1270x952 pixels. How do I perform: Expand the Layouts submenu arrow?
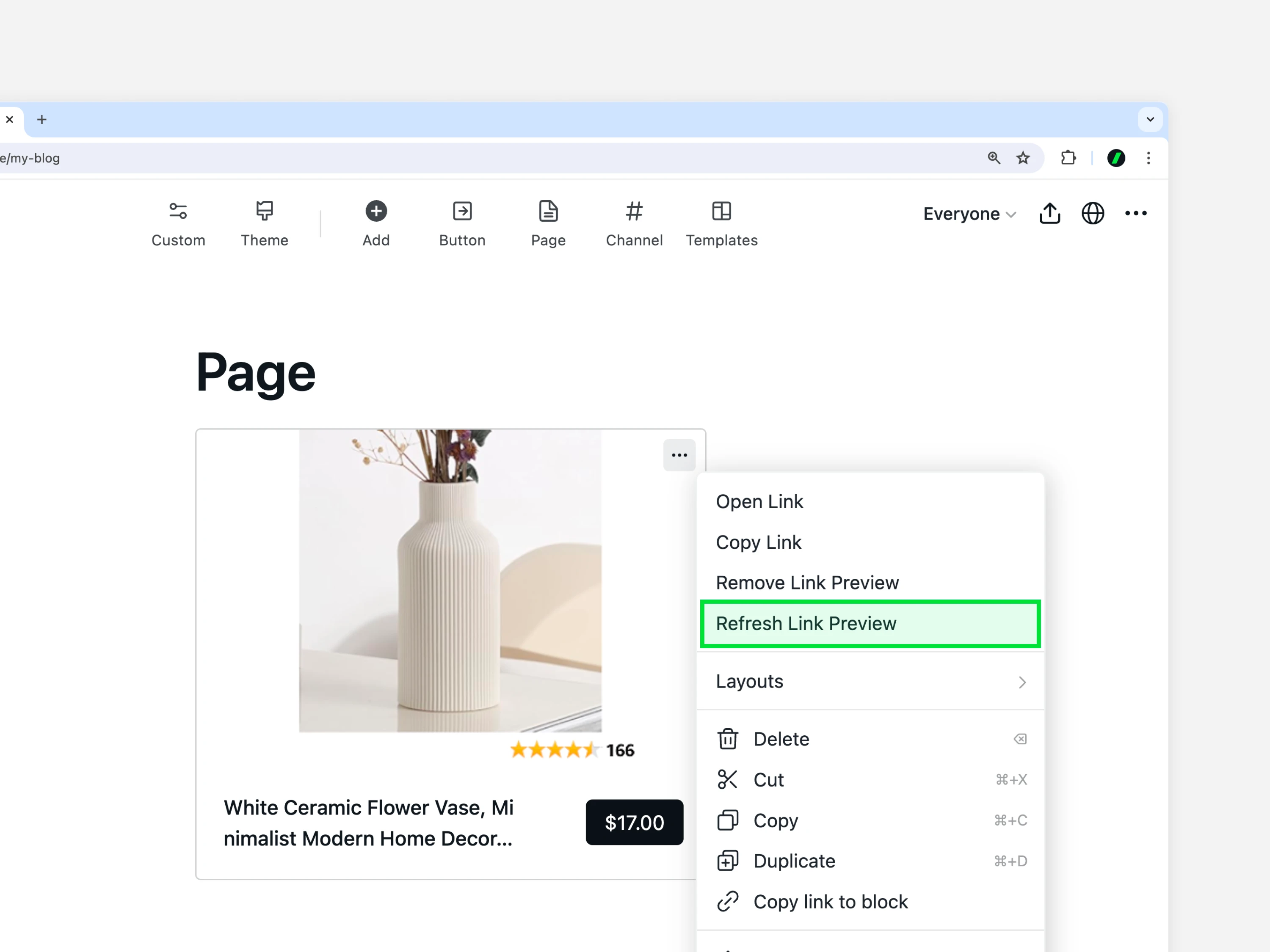click(x=1022, y=682)
